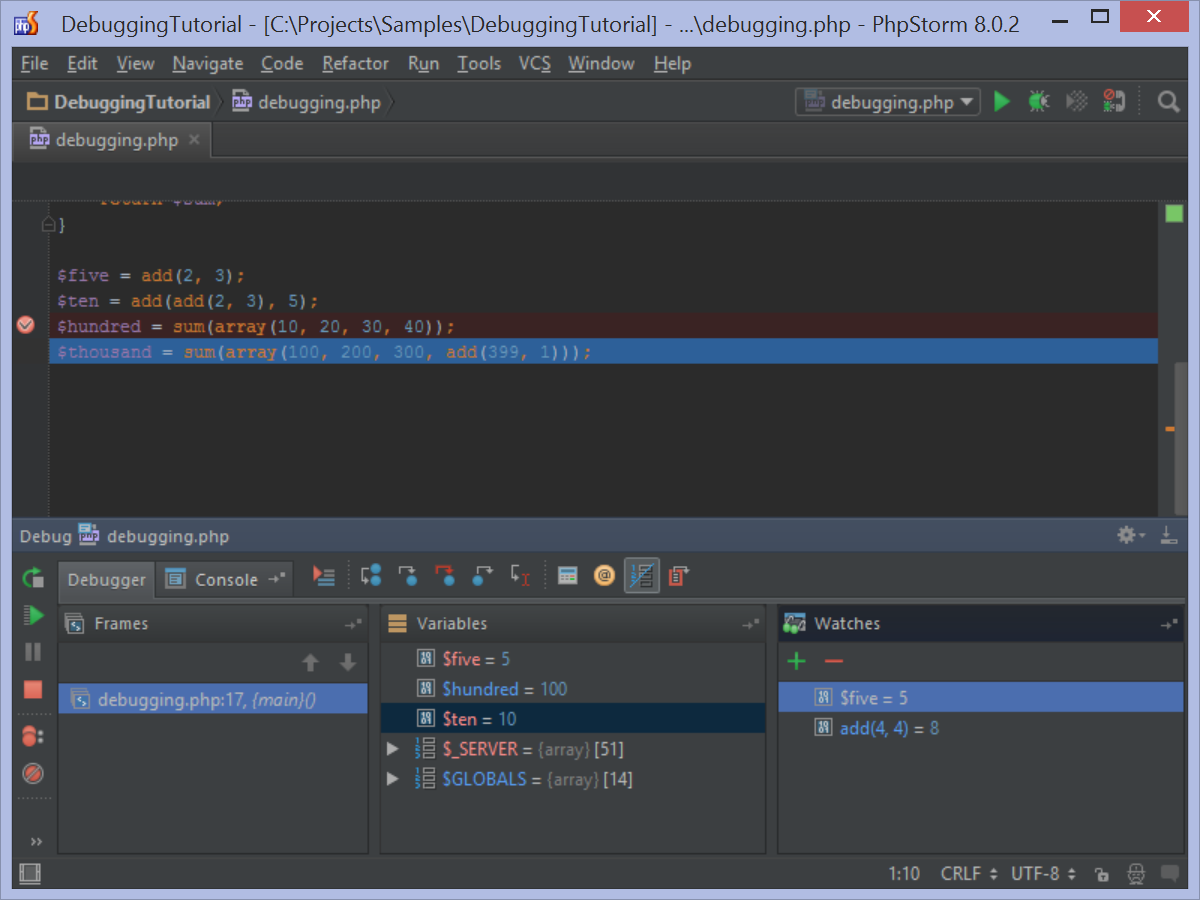Toggle breakpoint on the $hundred line
Image resolution: width=1200 pixels, height=900 pixels.
pyautogui.click(x=26, y=325)
